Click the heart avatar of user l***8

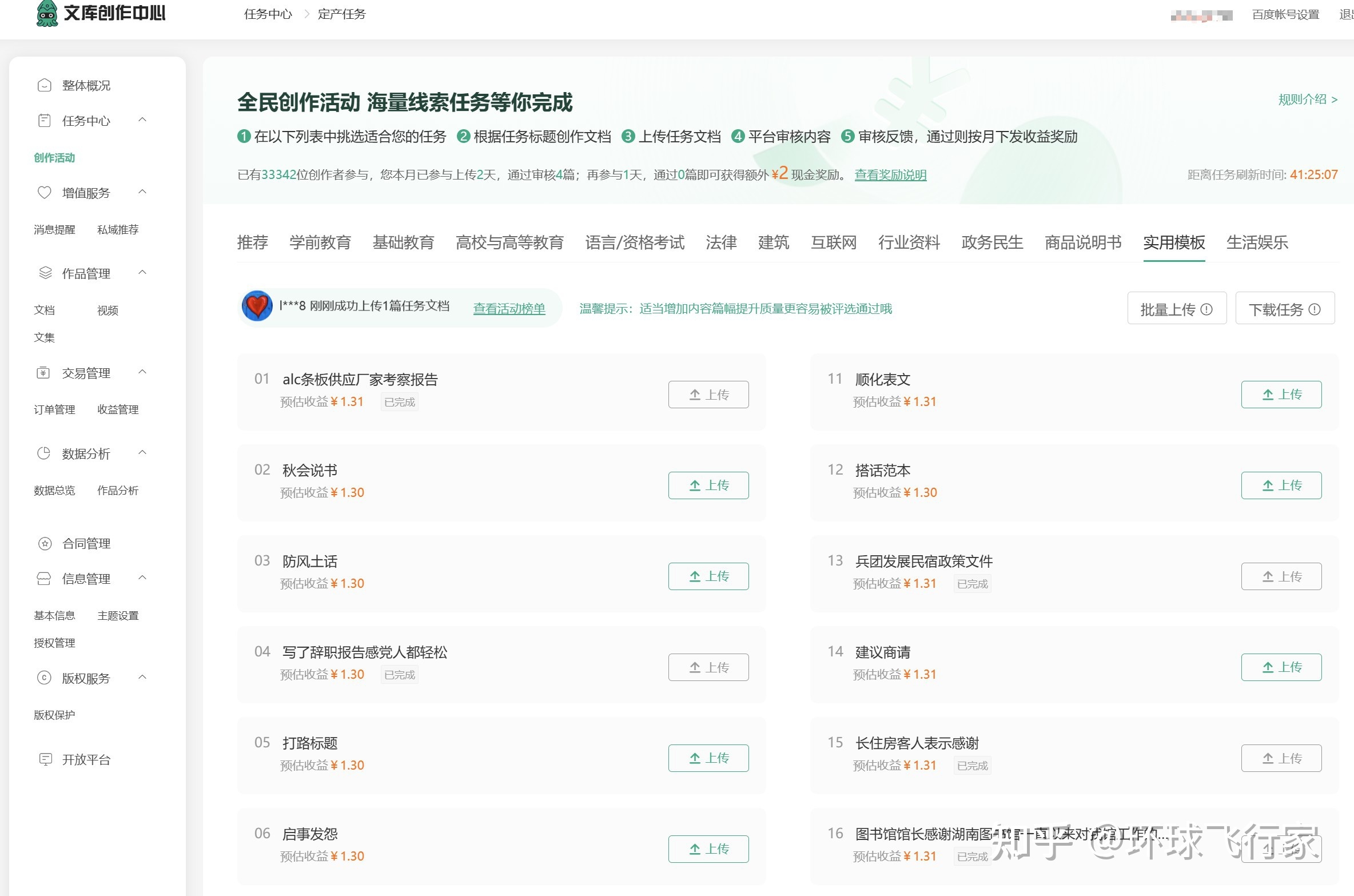point(257,306)
